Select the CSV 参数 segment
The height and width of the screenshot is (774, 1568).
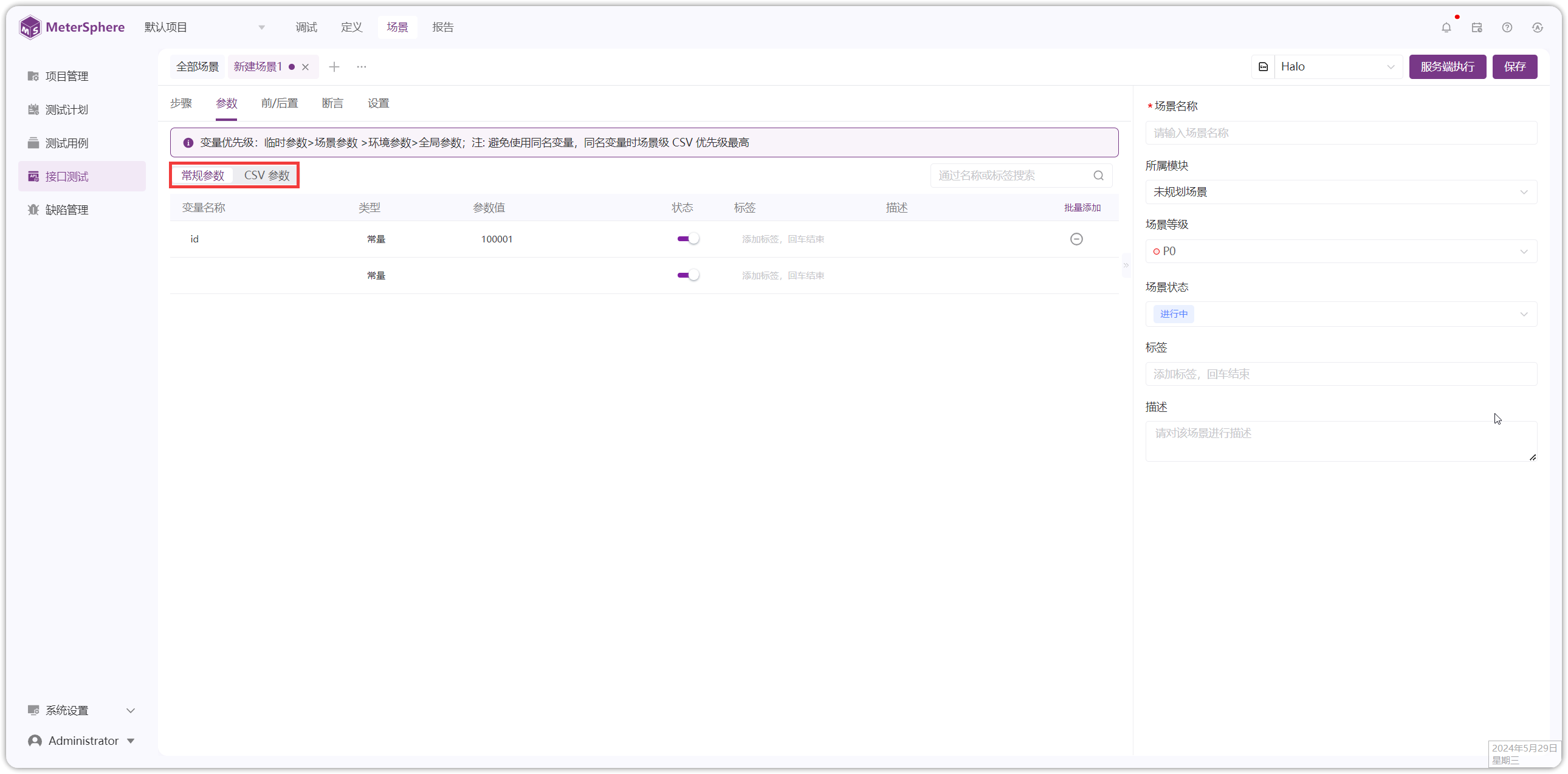tap(267, 176)
